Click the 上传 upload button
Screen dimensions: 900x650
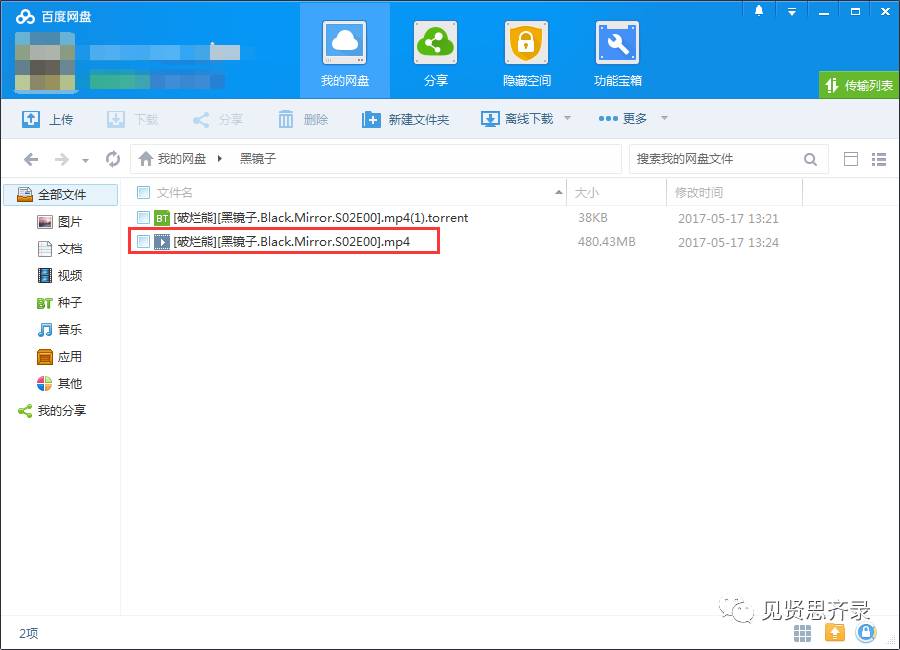(48, 119)
